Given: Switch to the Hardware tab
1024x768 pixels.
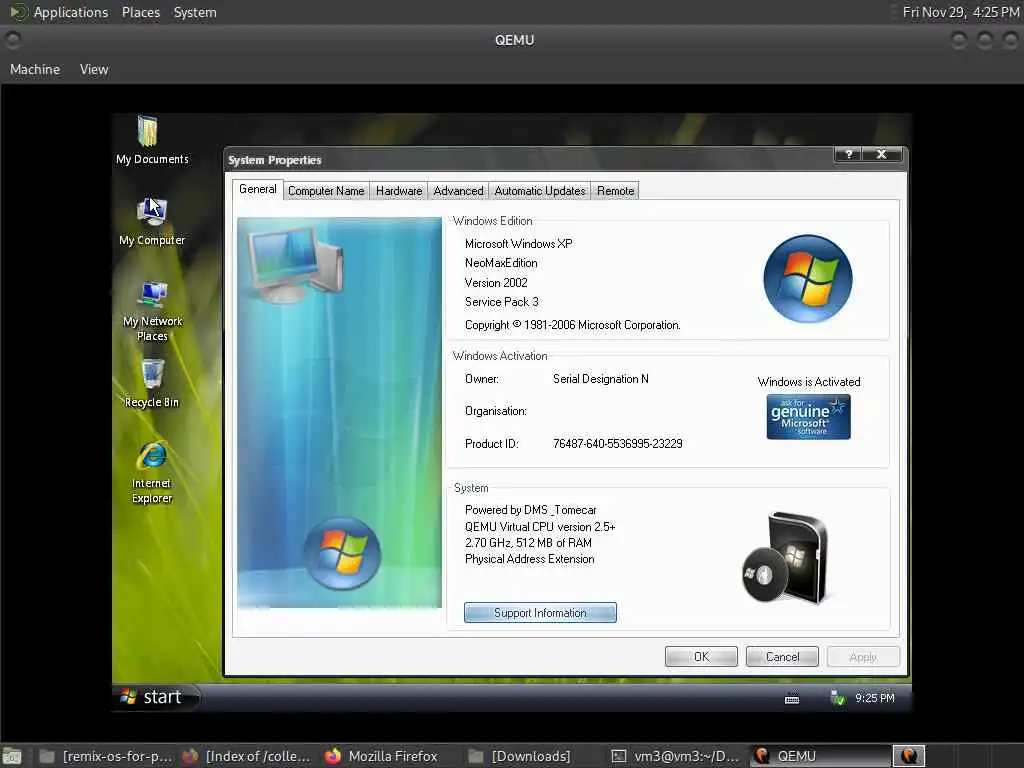Looking at the screenshot, I should pos(399,191).
